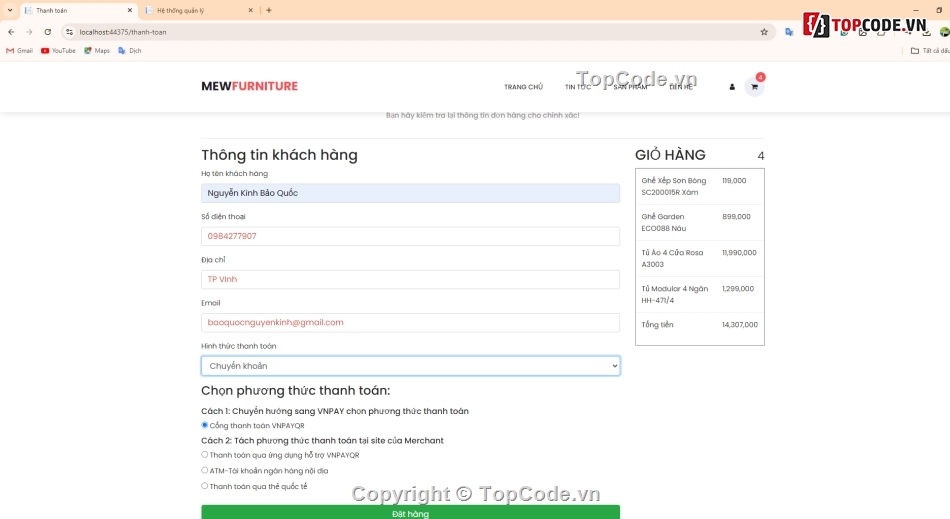Select Thanh toán qua ứng dụng VNPAYQR
Screen dimensions: 950x519
pos(205,455)
